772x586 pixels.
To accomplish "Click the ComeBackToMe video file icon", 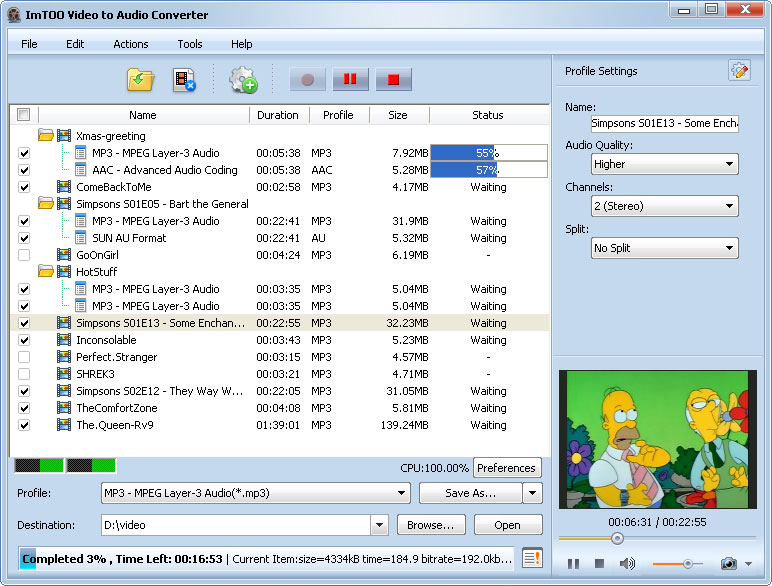I will click(x=64, y=187).
